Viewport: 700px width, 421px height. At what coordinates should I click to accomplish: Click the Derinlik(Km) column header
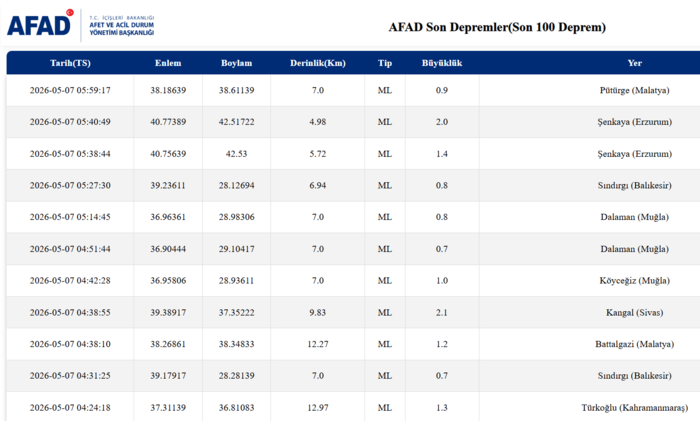(x=318, y=63)
